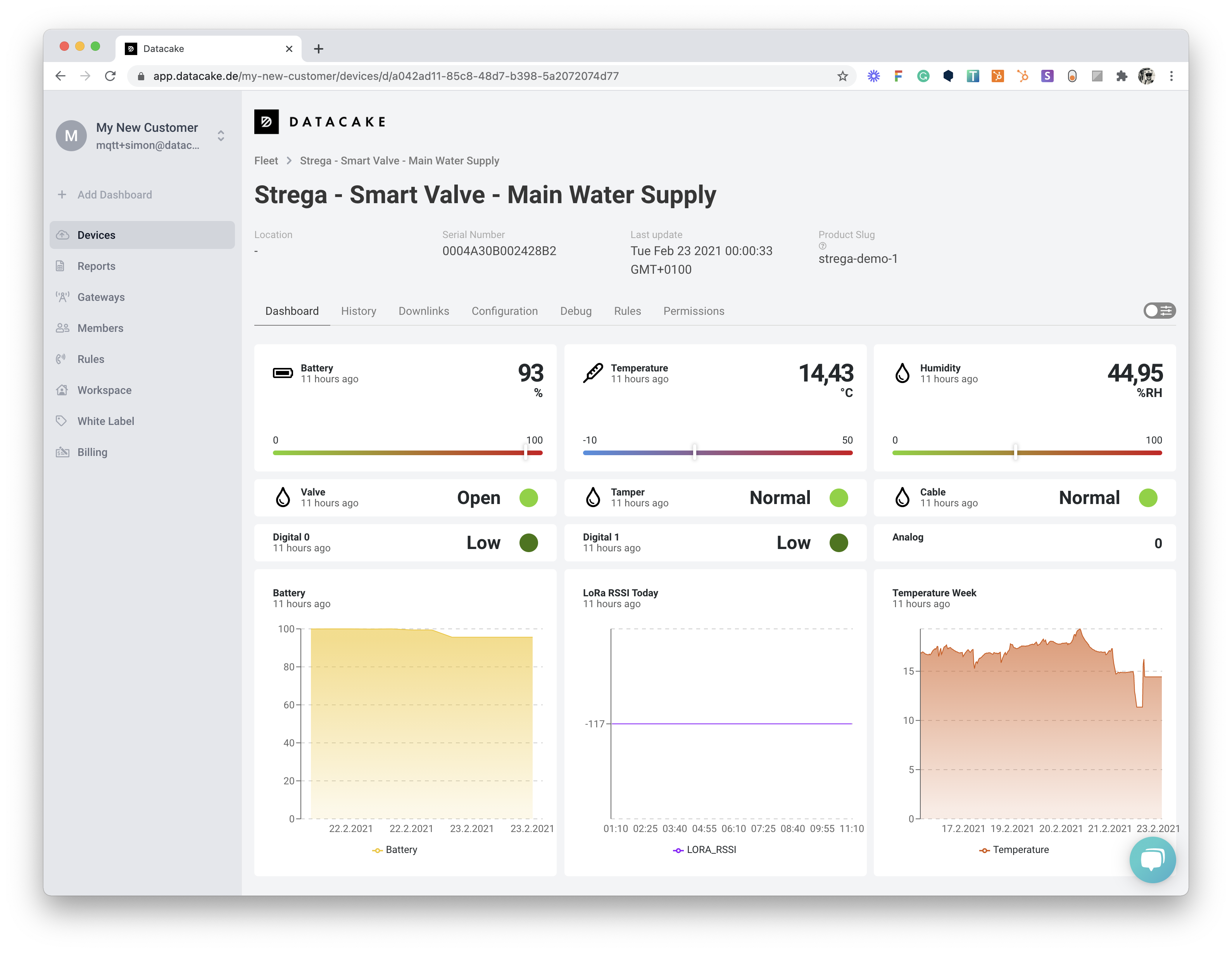Click the Workspace house icon
Viewport: 1232px width, 953px height.
pyautogui.click(x=62, y=390)
